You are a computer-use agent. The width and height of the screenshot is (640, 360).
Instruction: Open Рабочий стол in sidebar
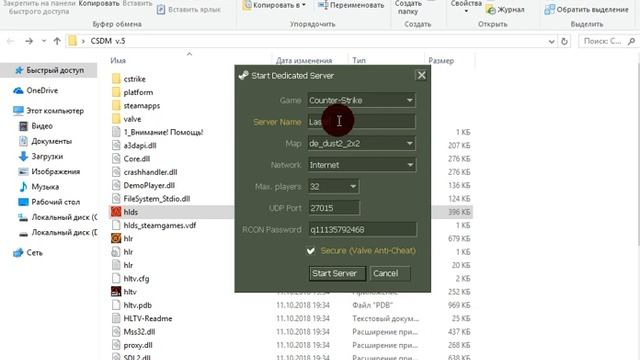pos(49,202)
